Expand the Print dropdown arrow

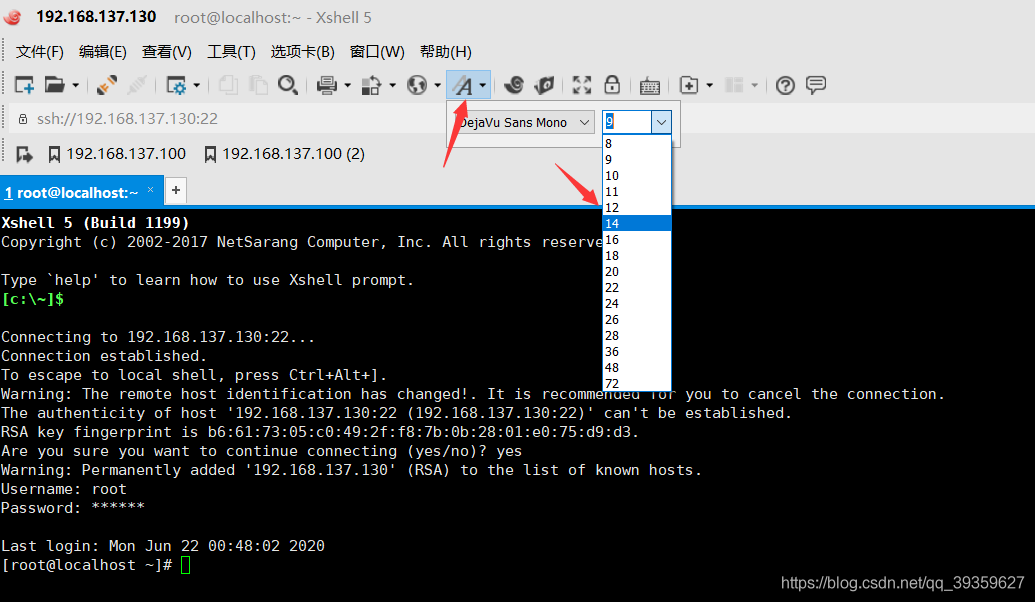[x=347, y=85]
